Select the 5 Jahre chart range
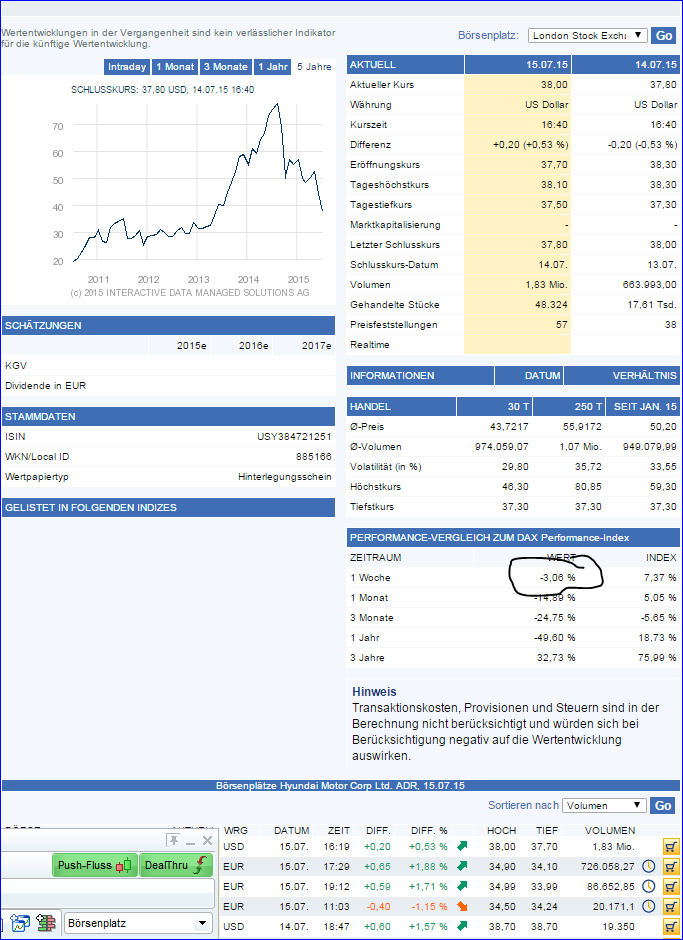 [x=314, y=67]
